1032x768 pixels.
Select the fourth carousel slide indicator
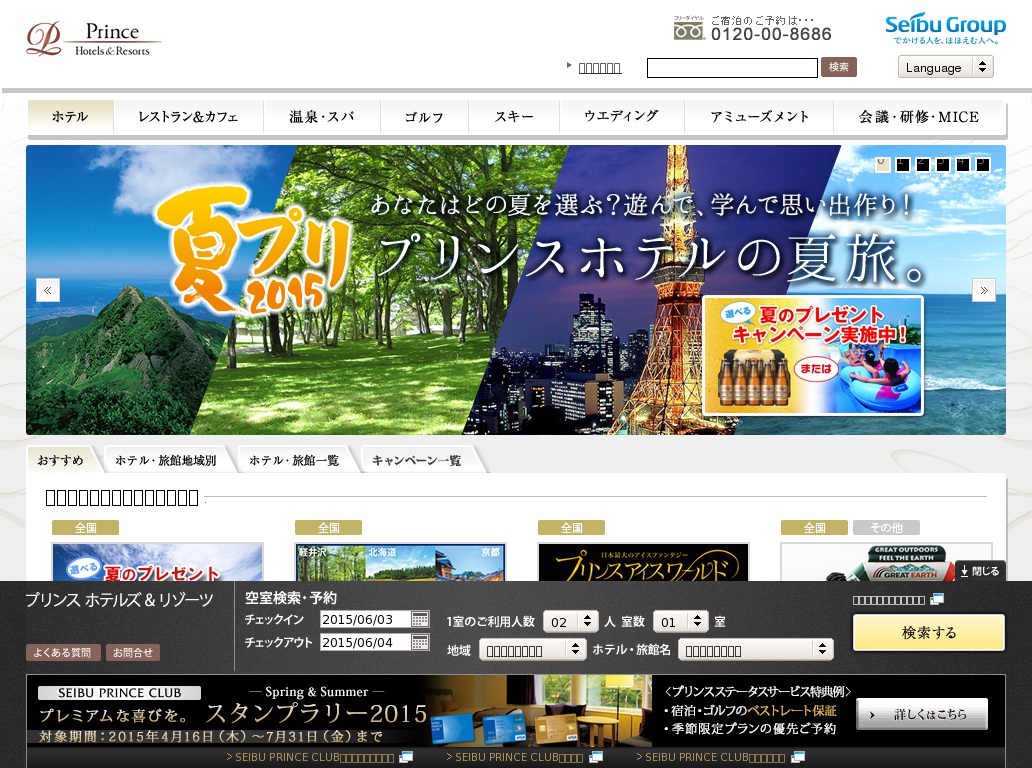coord(943,165)
